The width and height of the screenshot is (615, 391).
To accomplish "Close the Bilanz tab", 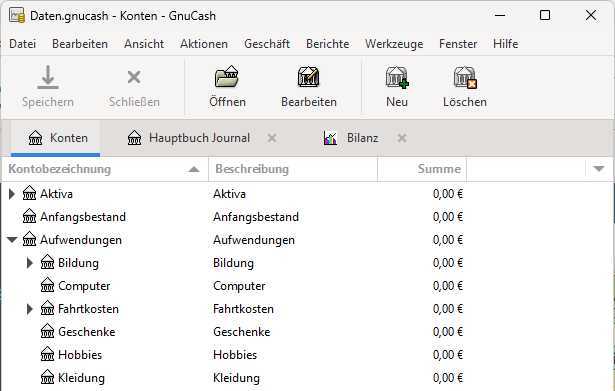I will (x=402, y=138).
